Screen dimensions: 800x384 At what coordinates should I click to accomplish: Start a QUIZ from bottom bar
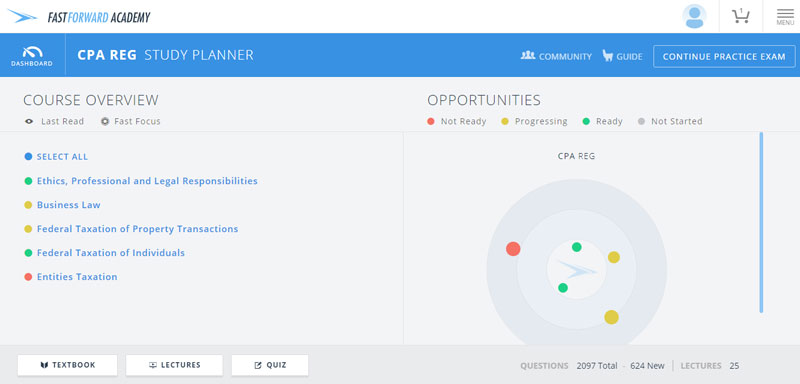tap(270, 365)
